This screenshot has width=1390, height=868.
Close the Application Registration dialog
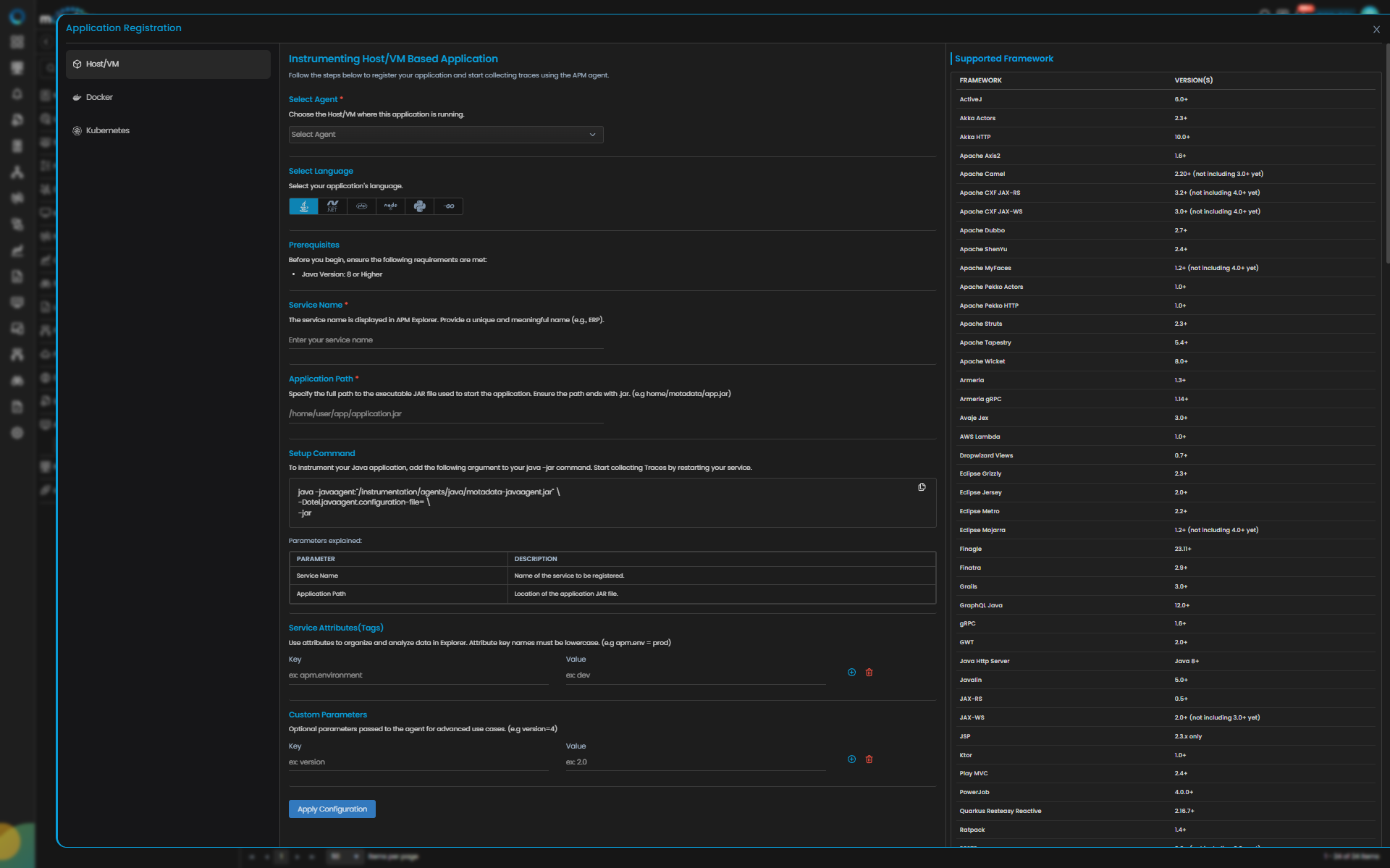1376,30
